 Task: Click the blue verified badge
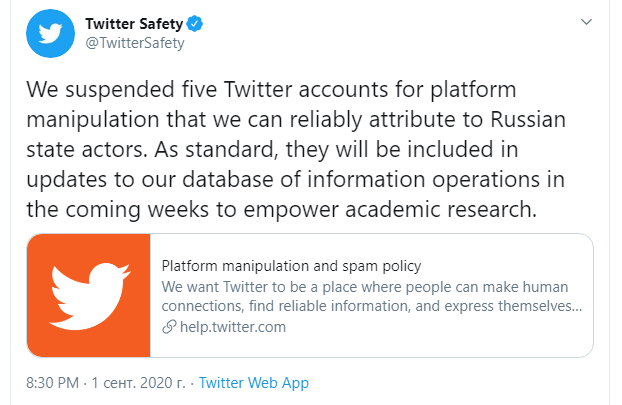(x=190, y=23)
